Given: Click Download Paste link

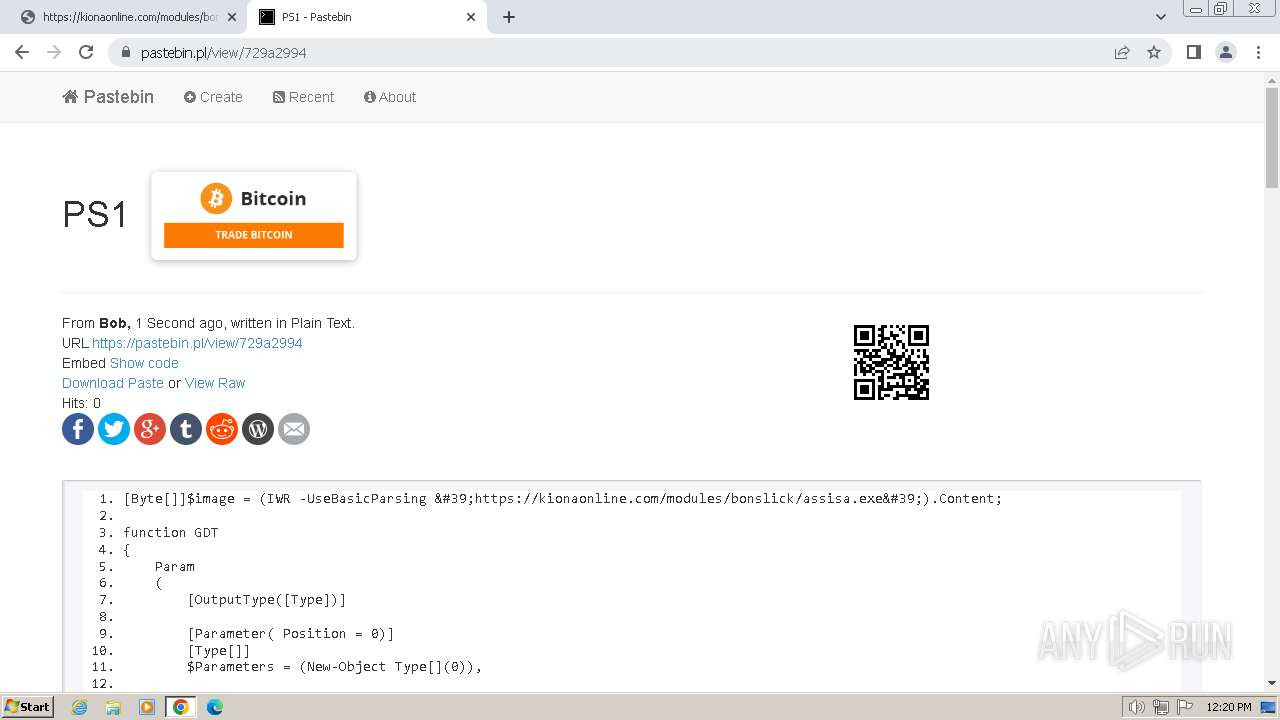Looking at the screenshot, I should (x=113, y=383).
